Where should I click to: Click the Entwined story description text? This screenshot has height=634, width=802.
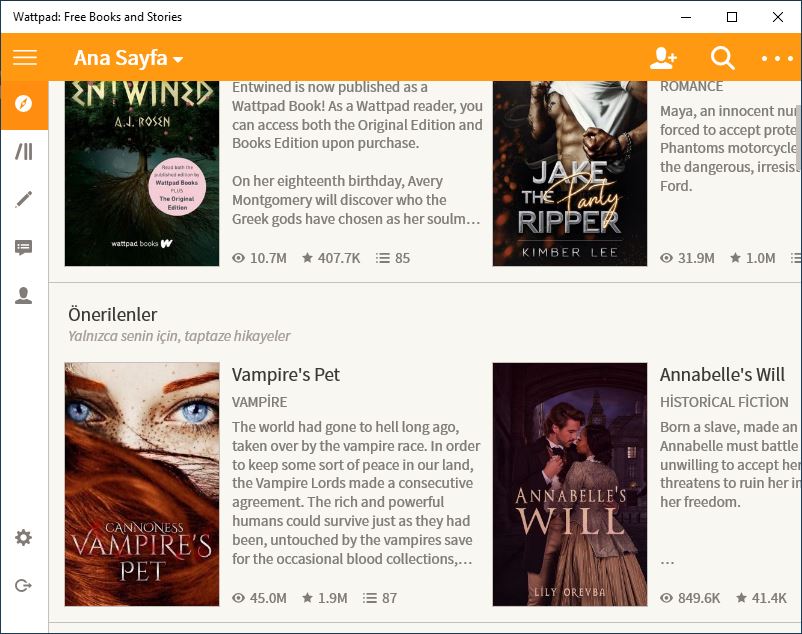(357, 153)
